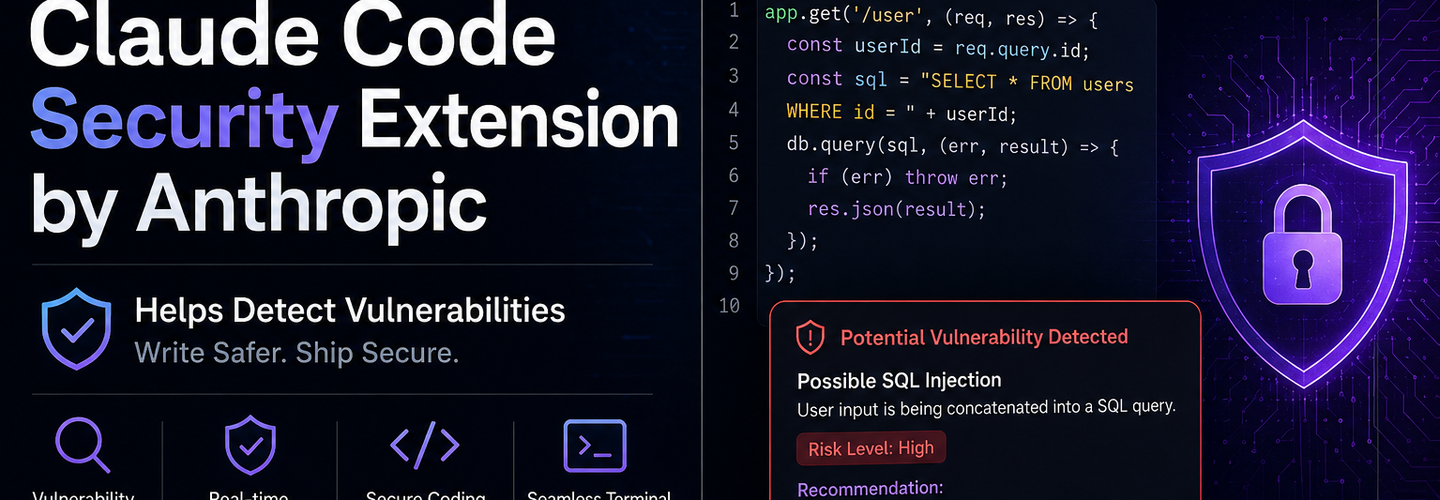Click the Recommendation: label
Viewport: 1440px width, 500px height.
pos(870,489)
